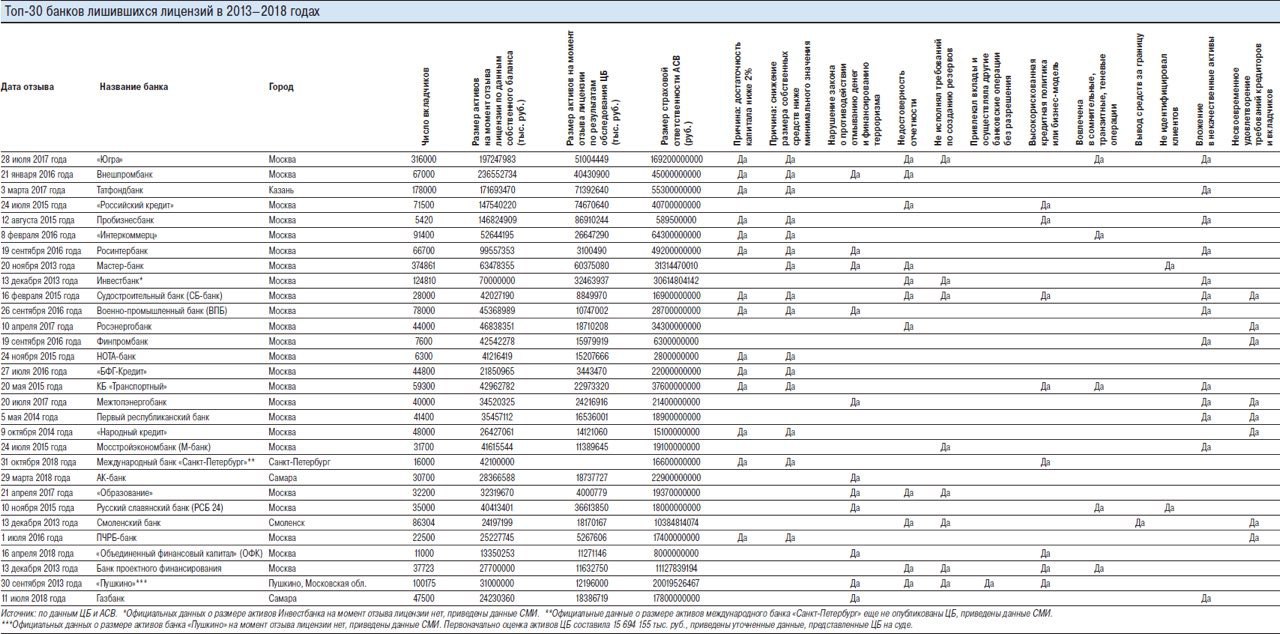Select the bank name ПЧРБ-банк
This screenshot has height=634, width=1280.
(x=117, y=538)
